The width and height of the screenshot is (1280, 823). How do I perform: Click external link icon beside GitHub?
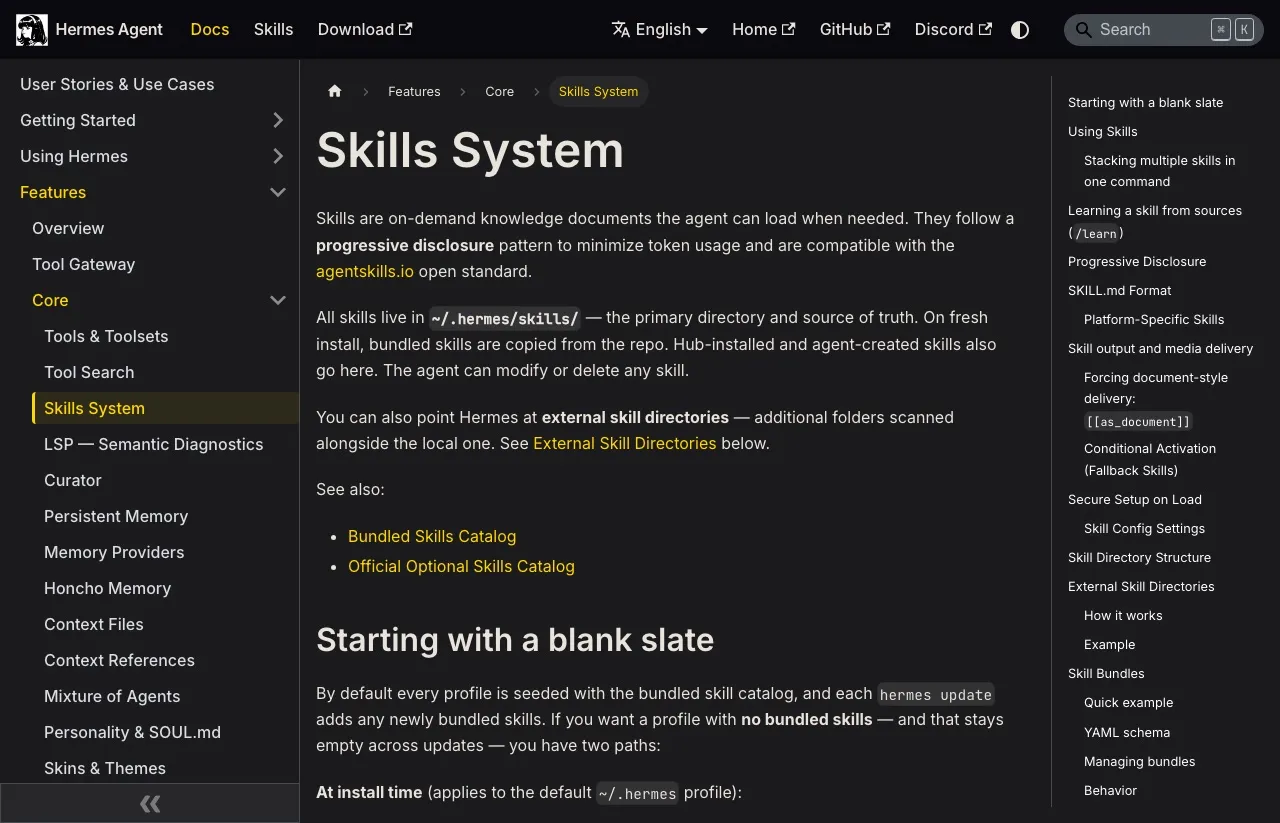(x=884, y=29)
